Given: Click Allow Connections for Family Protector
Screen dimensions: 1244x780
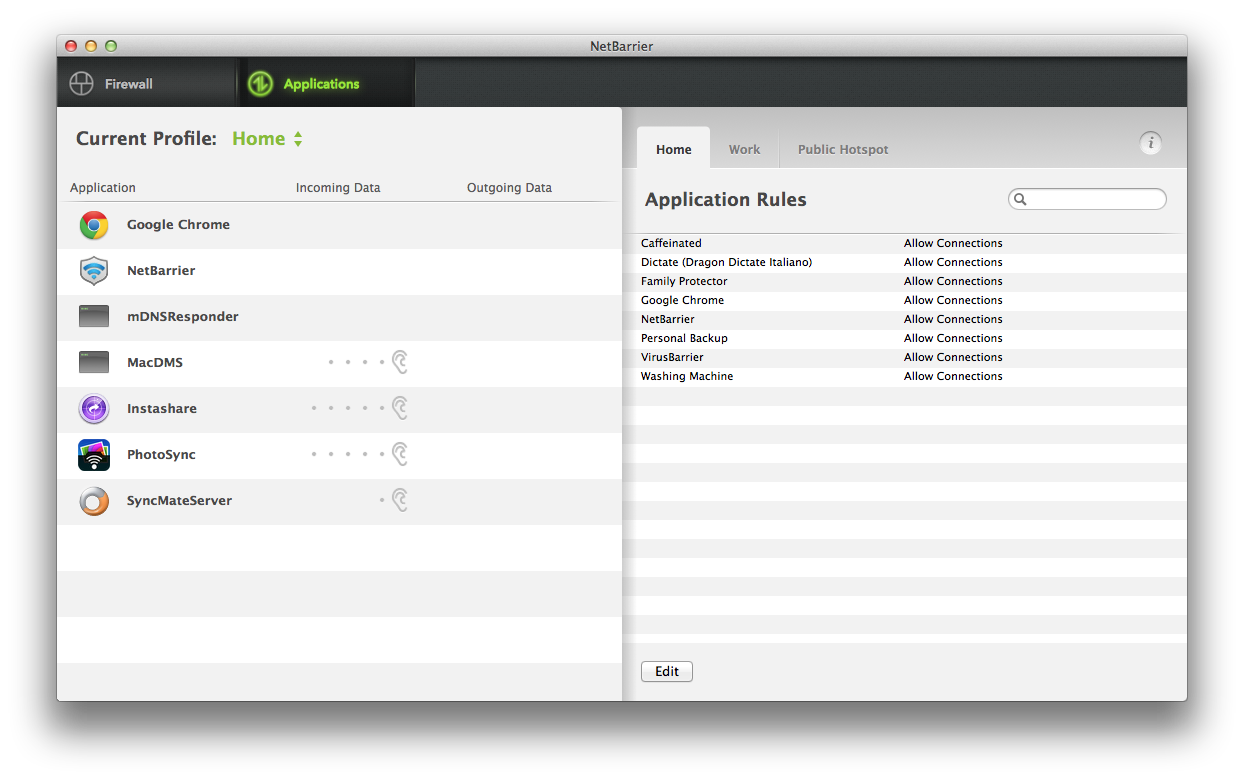Looking at the screenshot, I should (x=953, y=281).
